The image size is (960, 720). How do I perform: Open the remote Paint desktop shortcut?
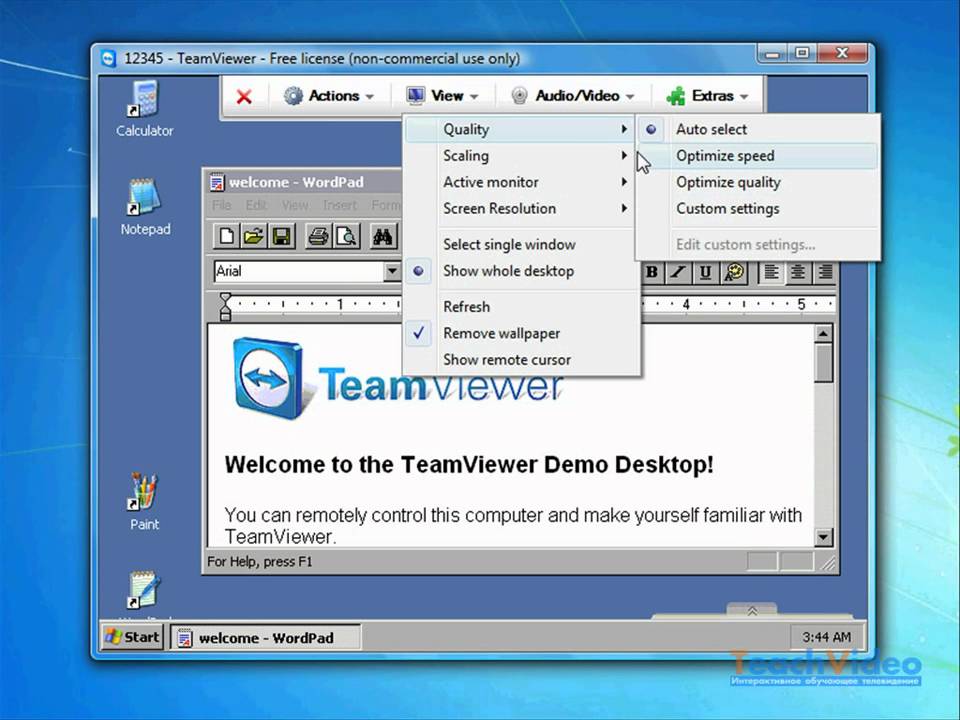(x=144, y=501)
